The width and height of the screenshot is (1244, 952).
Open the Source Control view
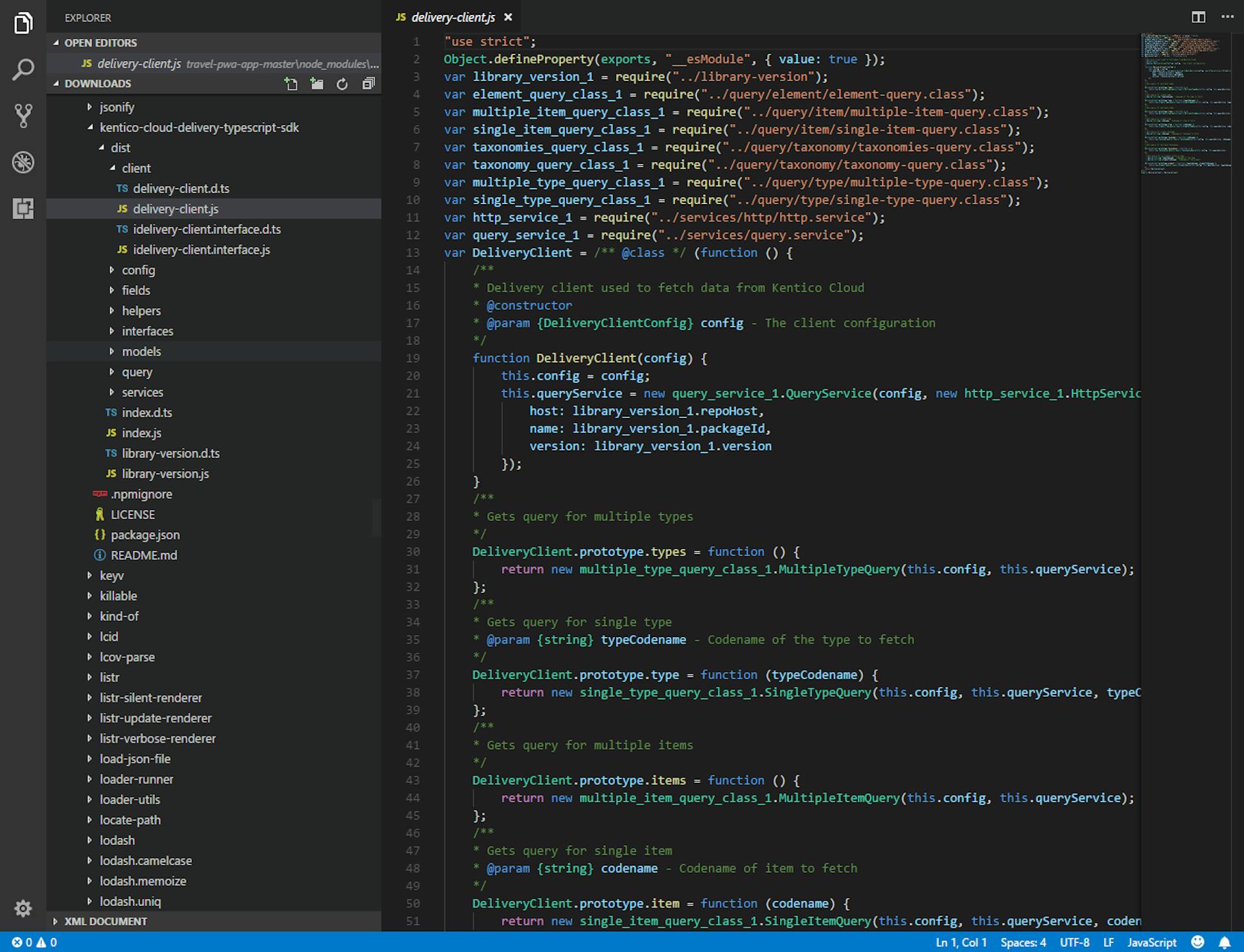[x=23, y=116]
